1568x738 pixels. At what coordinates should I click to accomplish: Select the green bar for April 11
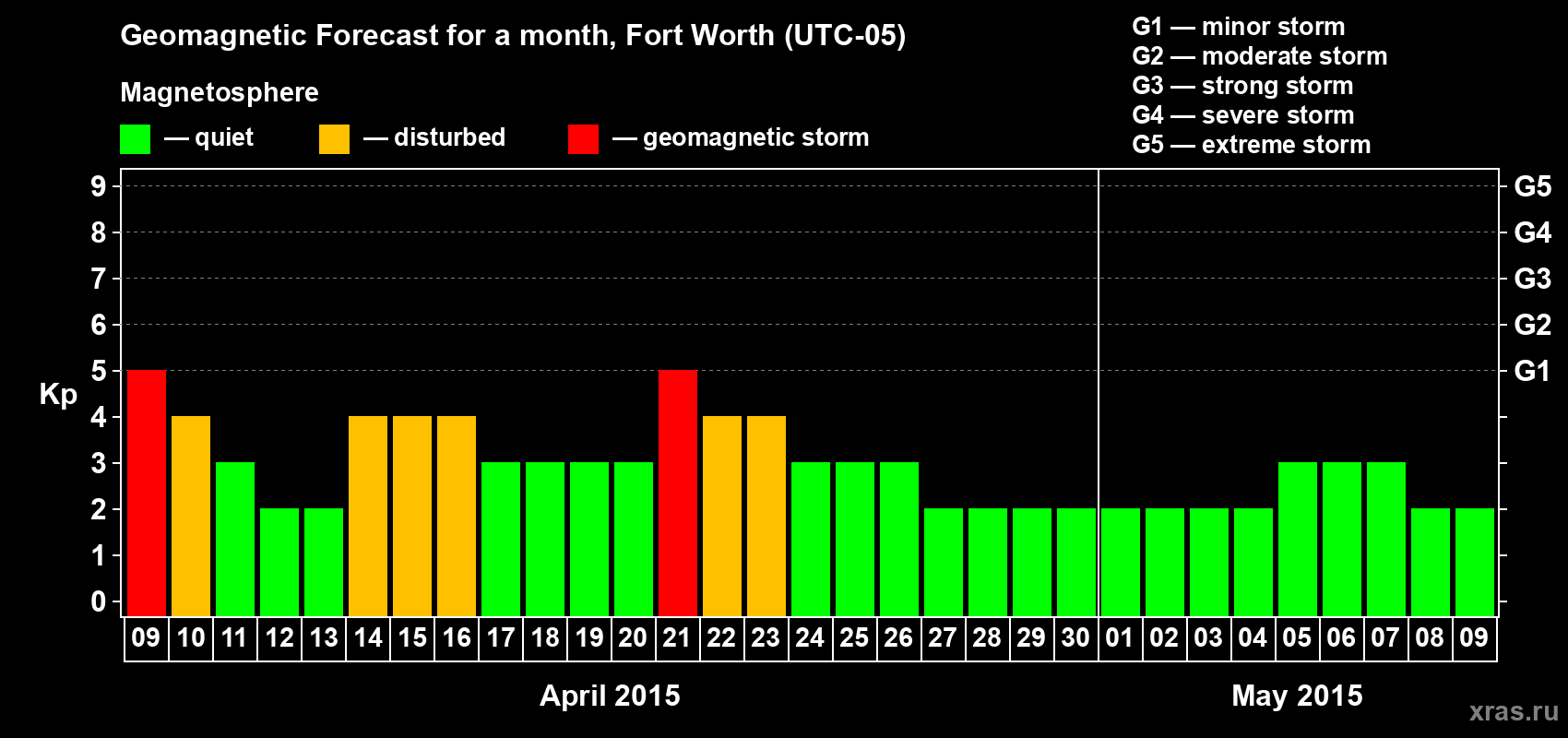click(235, 540)
